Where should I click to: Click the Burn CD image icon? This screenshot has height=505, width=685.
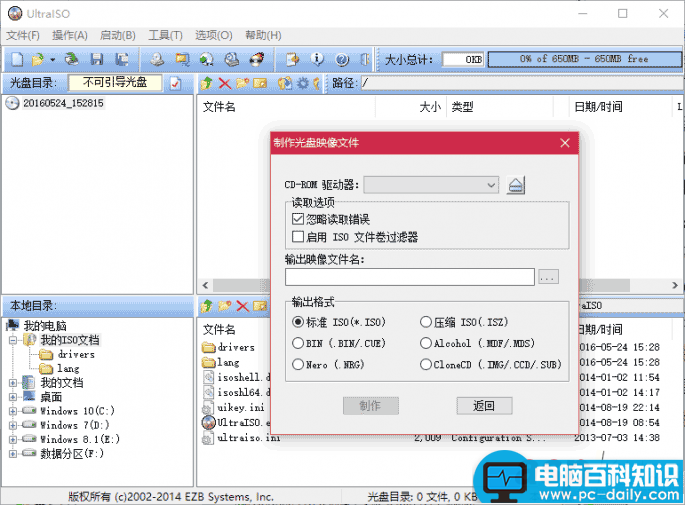coord(257,59)
